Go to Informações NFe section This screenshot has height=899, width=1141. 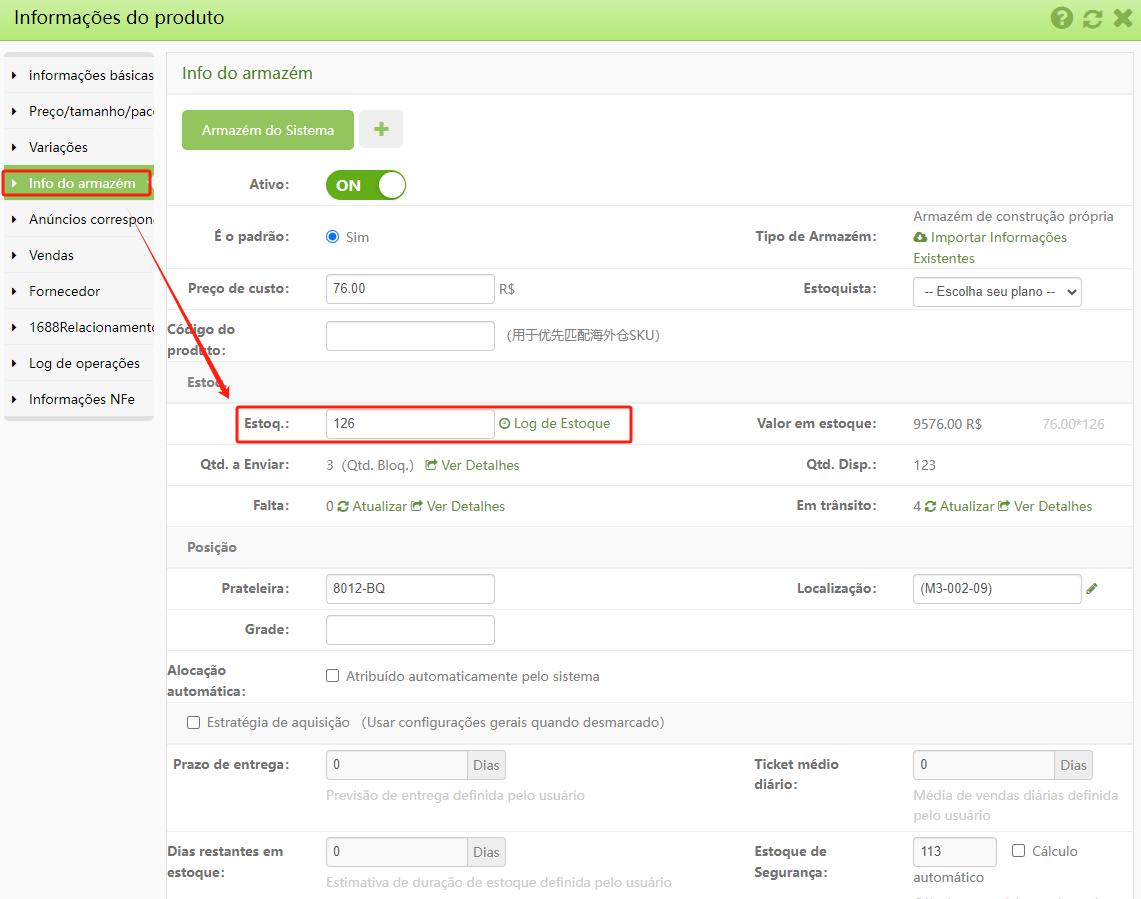pos(81,399)
